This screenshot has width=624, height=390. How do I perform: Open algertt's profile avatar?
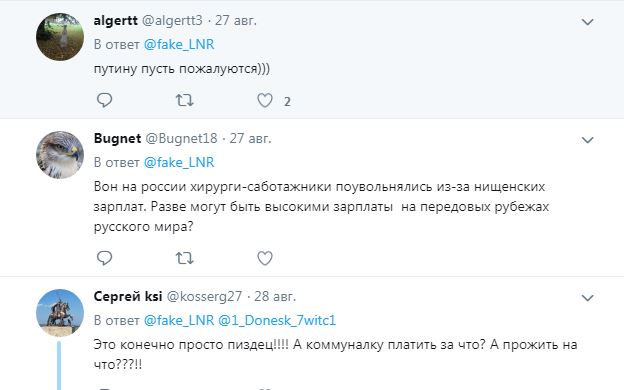pos(60,37)
